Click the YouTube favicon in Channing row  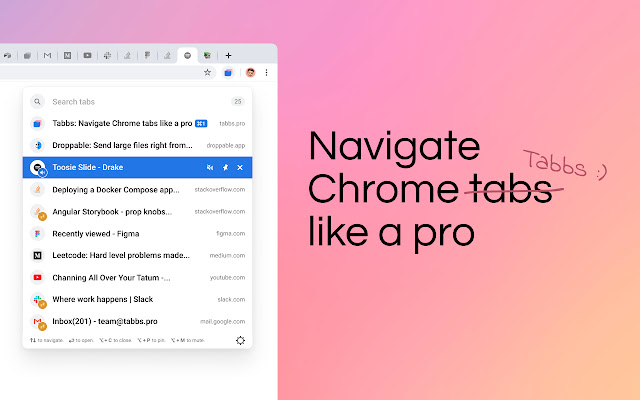(37, 278)
